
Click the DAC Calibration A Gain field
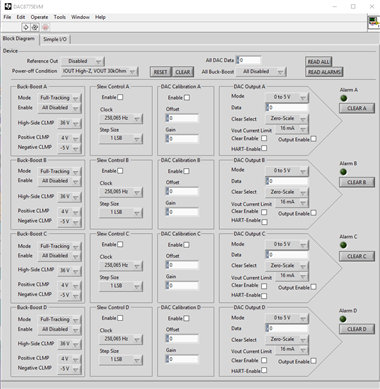pos(182,139)
